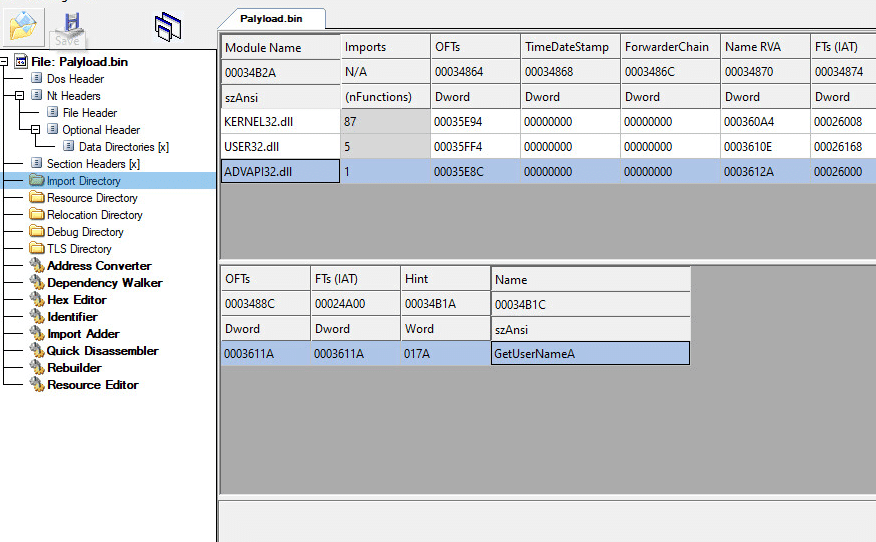876x542 pixels.
Task: Select the KERNEL32.dll module row
Action: point(548,121)
